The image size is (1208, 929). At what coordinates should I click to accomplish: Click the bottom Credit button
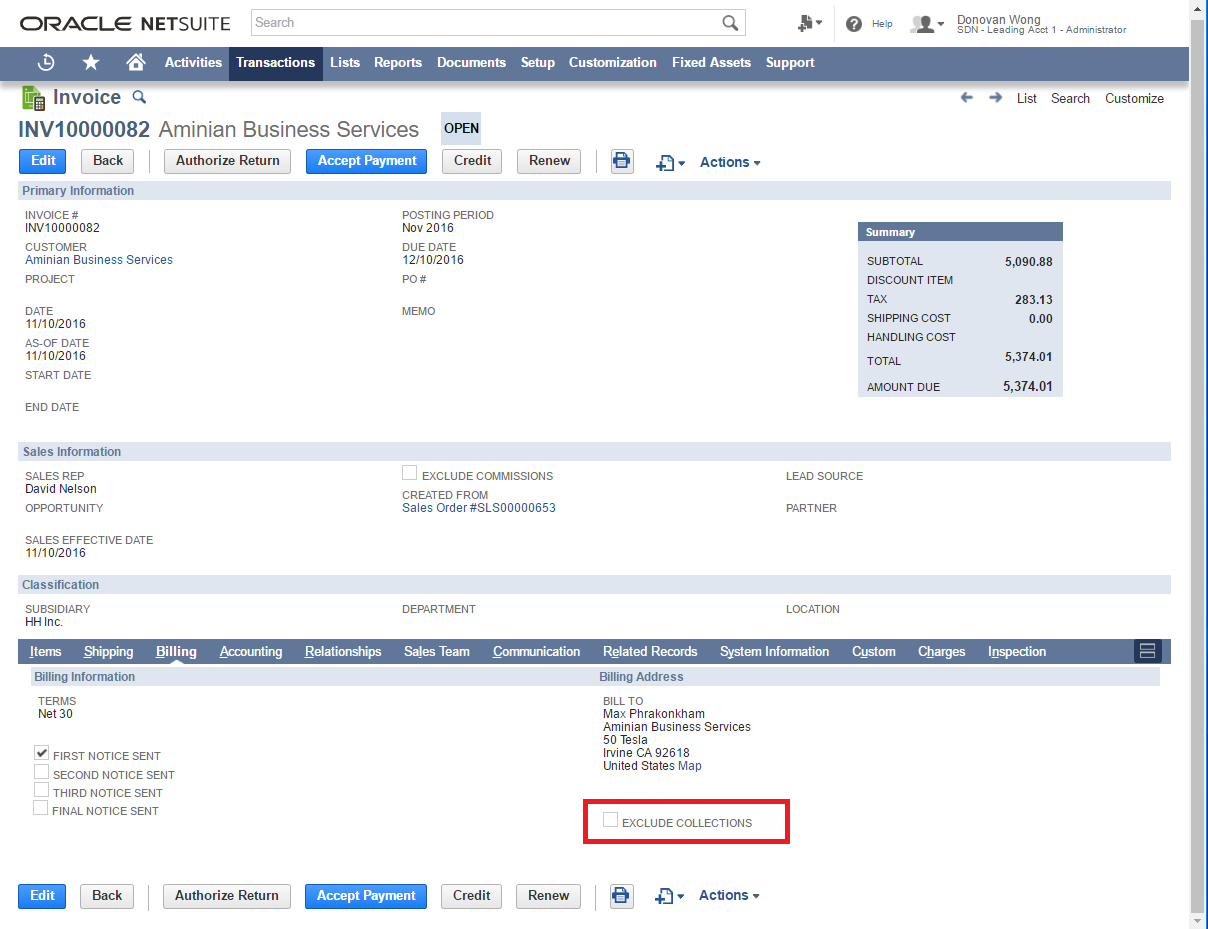[x=471, y=896]
